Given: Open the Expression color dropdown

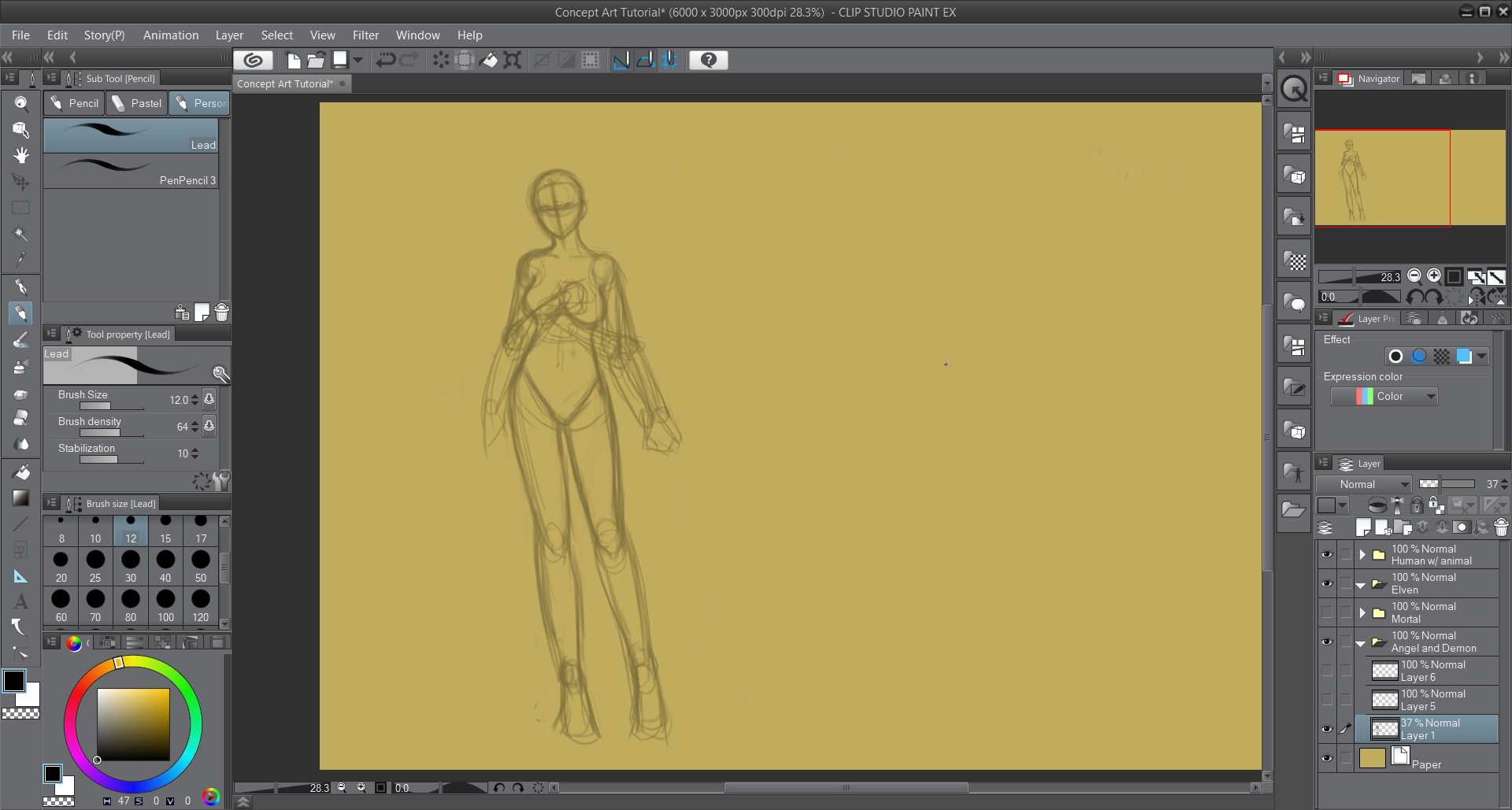Looking at the screenshot, I should coord(1384,397).
